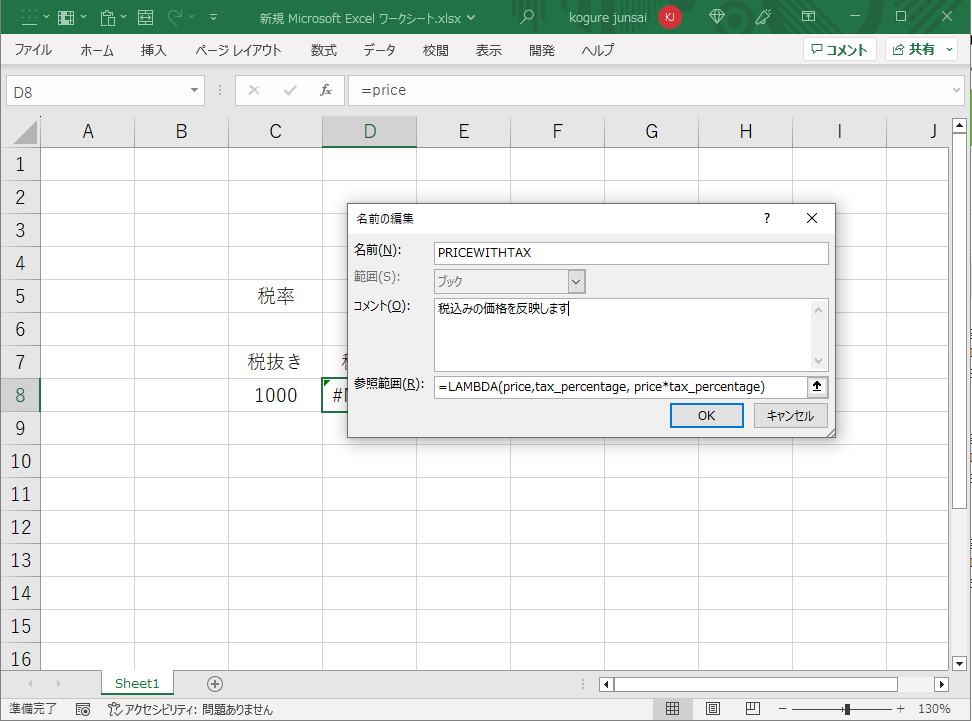Click the search magnifier icon in title bar
The height and width of the screenshot is (721, 972).
(527, 17)
